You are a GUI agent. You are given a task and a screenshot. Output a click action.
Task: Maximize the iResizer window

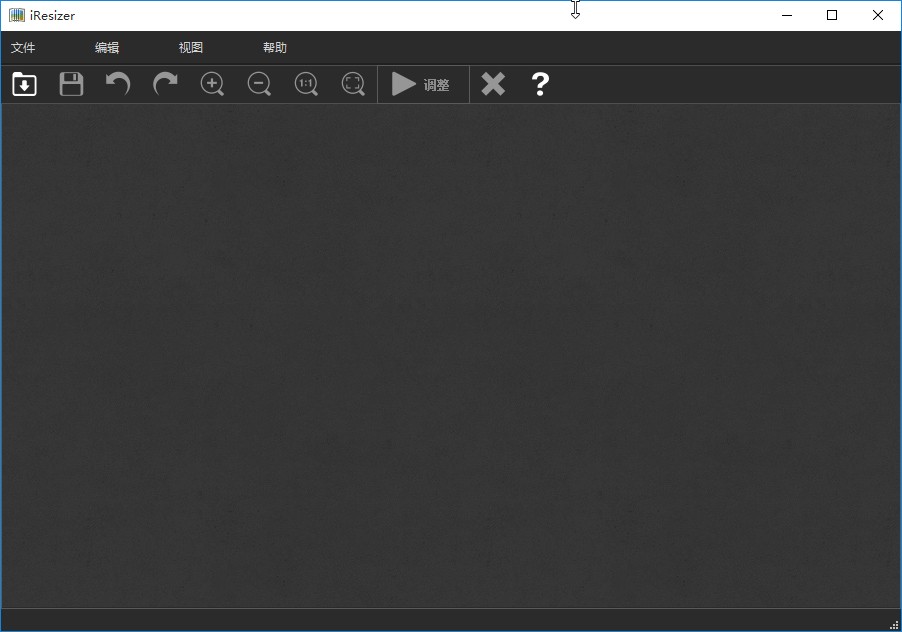(832, 16)
